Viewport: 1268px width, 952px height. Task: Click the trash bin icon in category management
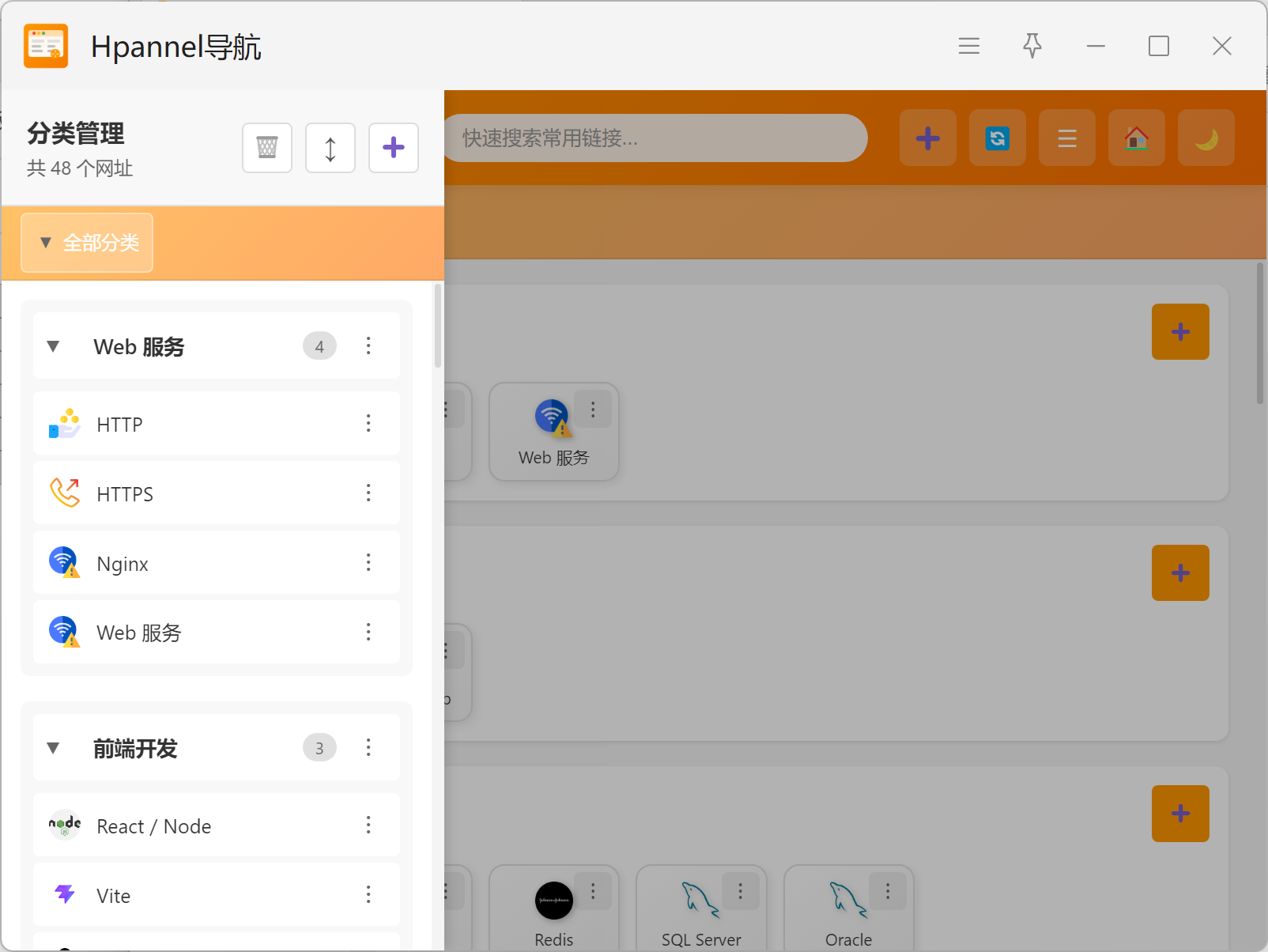coord(267,148)
